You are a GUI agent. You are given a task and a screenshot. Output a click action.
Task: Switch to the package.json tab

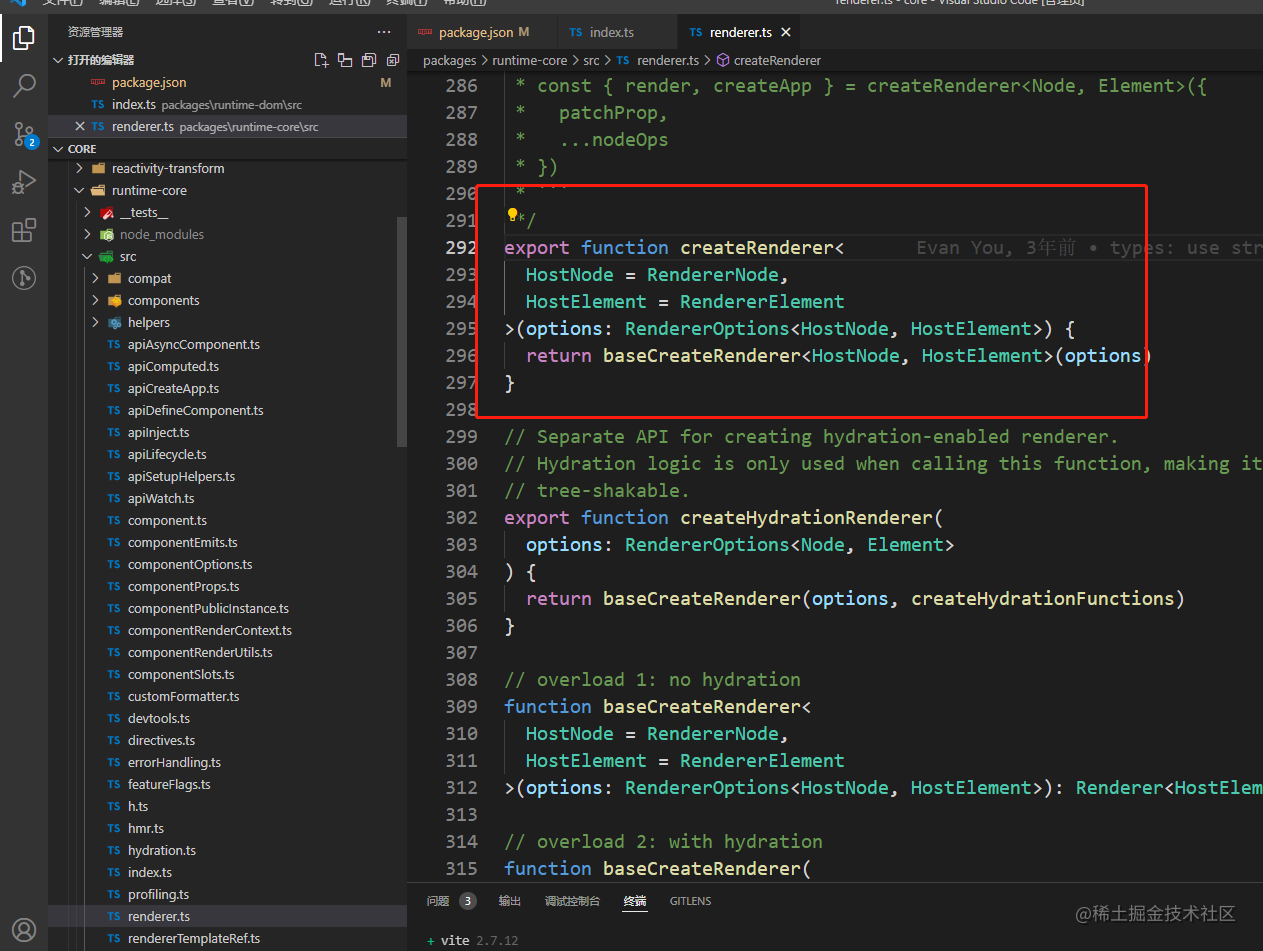click(481, 32)
